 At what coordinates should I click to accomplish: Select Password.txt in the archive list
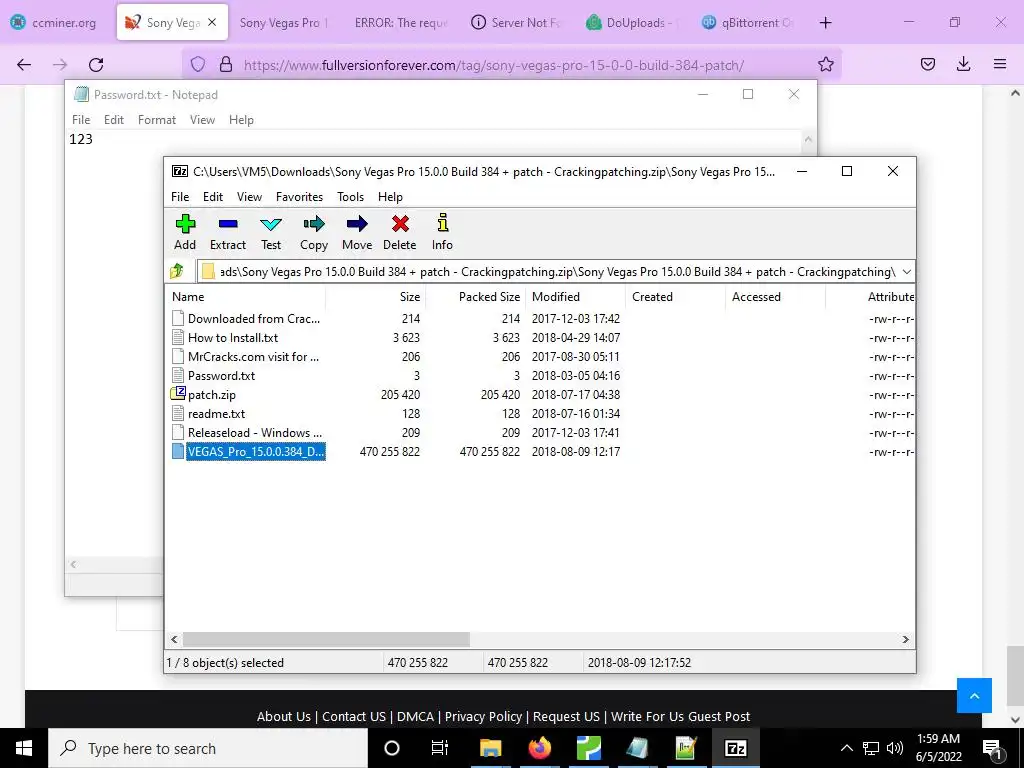point(221,376)
